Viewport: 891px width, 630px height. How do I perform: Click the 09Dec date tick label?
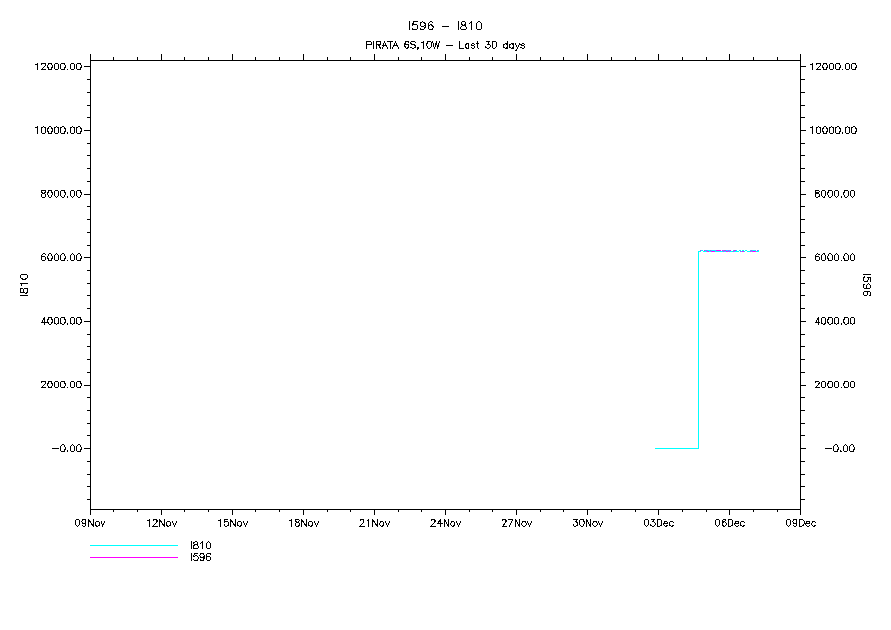pyautogui.click(x=800, y=523)
